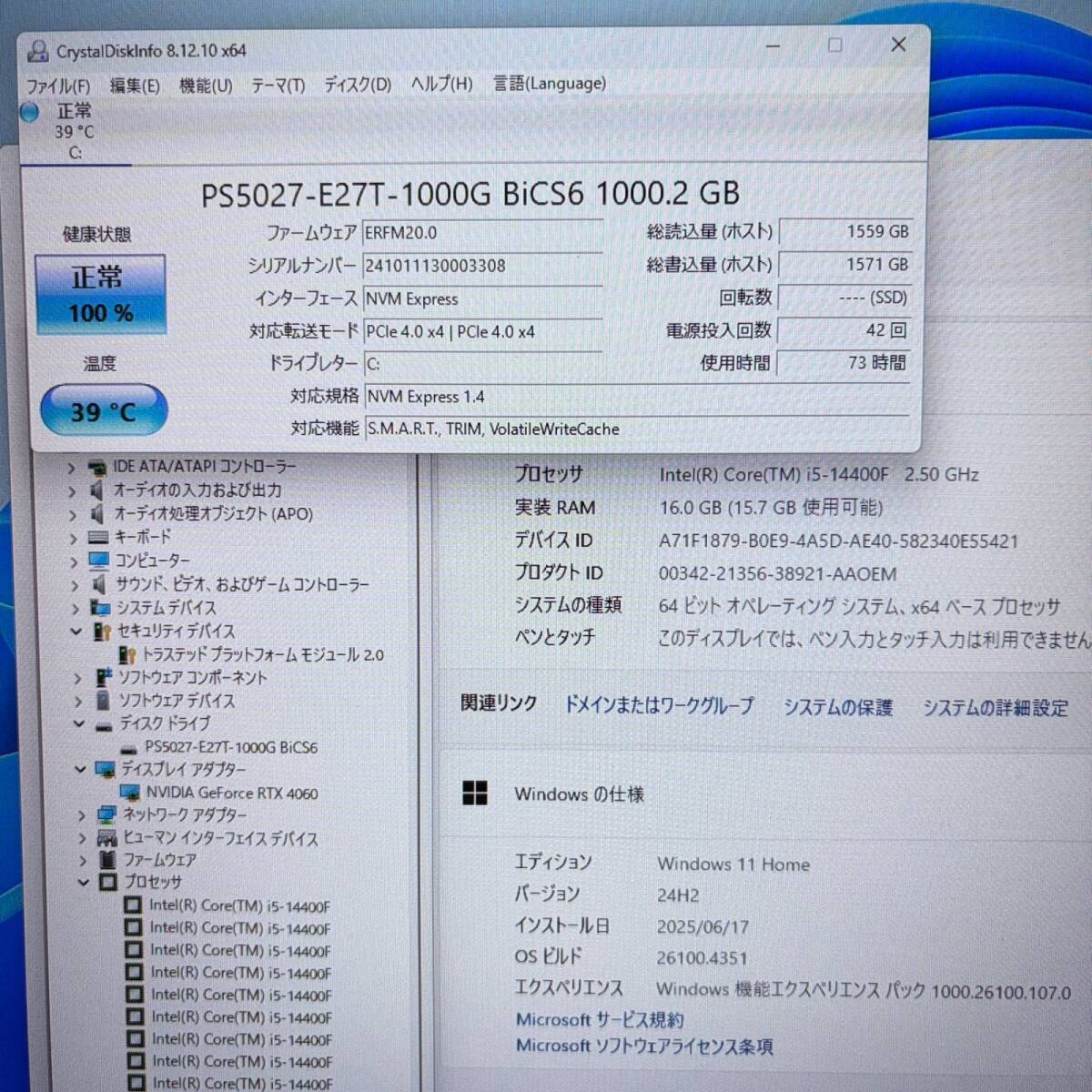This screenshot has width=1092, height=1092.
Task: Expand the ファームウェア node
Action: point(83,860)
